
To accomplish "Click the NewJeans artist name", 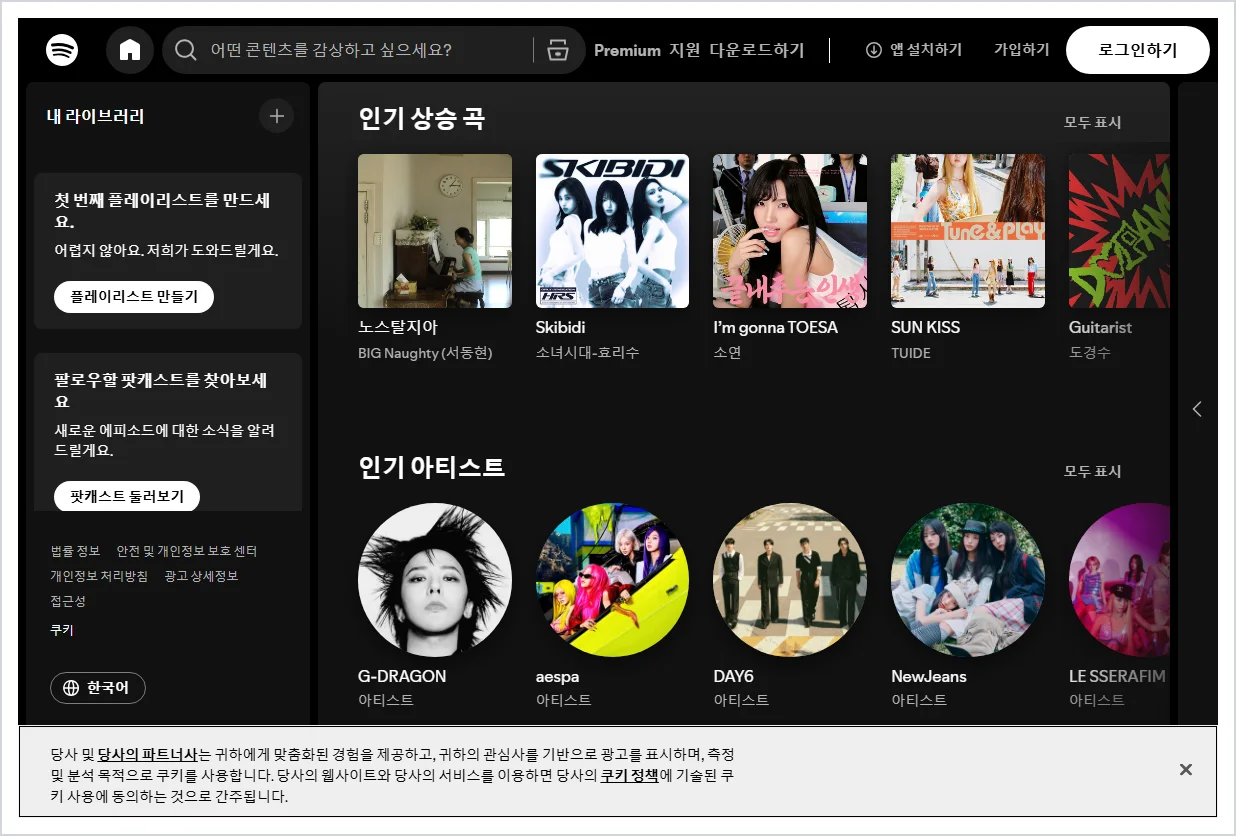I will pyautogui.click(x=929, y=676).
